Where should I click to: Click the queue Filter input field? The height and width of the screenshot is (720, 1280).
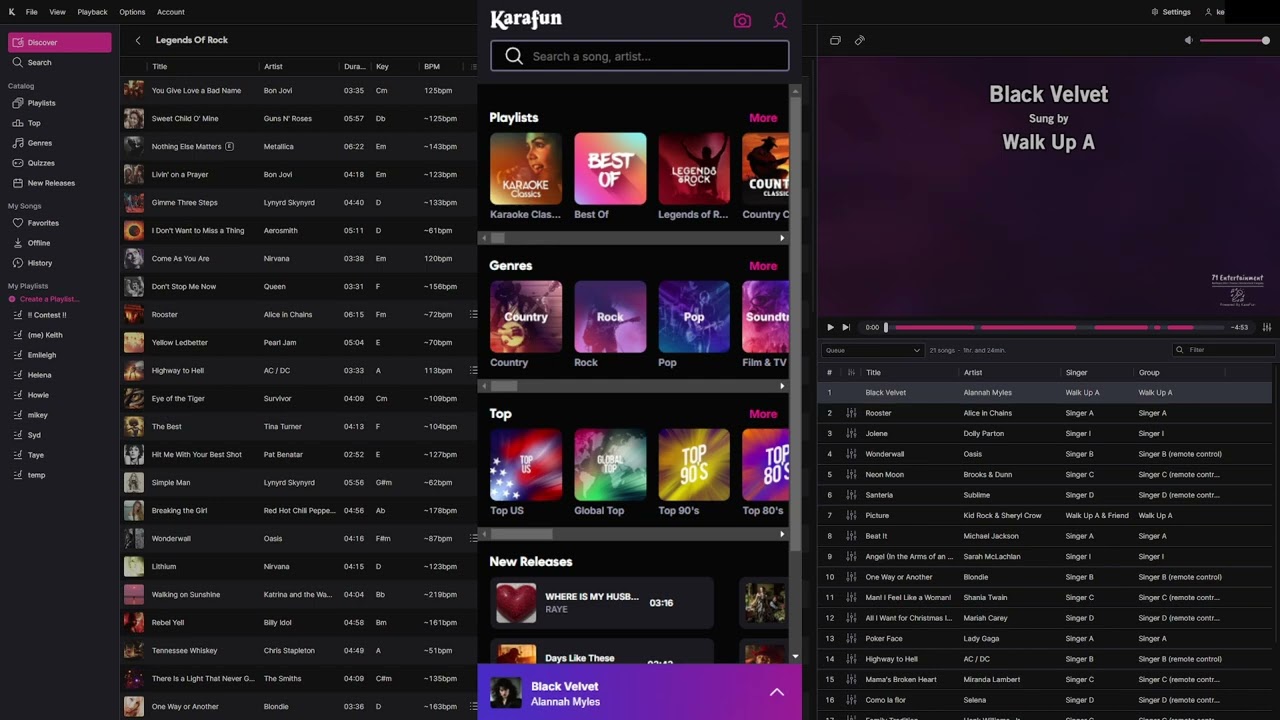pos(1225,350)
